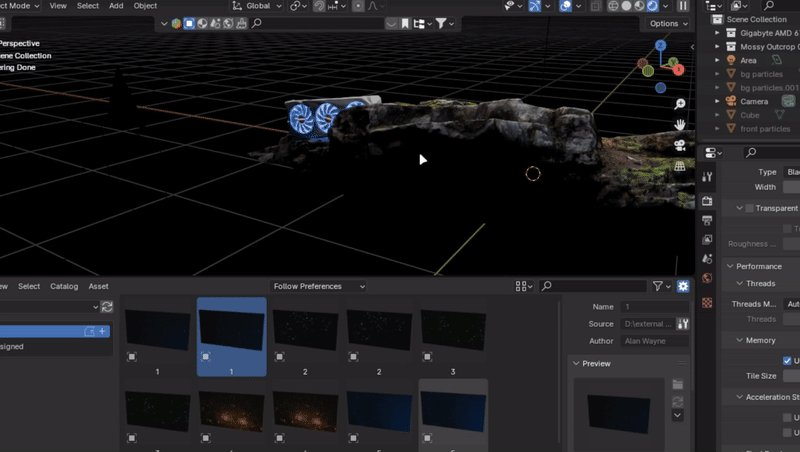Click the zoom viewport gizmo
This screenshot has height=452, width=800.
(680, 104)
